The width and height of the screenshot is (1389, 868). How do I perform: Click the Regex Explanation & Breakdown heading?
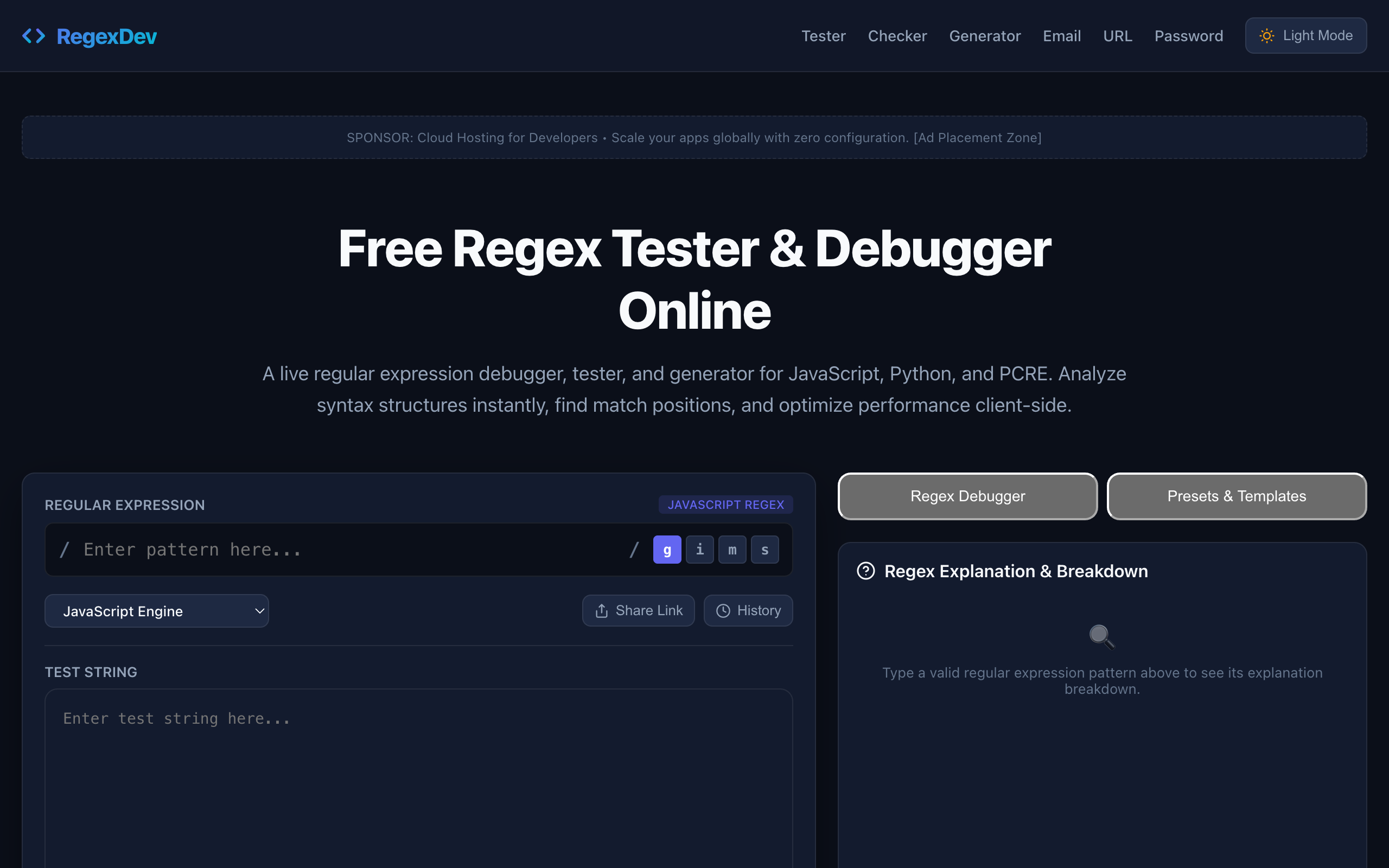click(x=1016, y=571)
